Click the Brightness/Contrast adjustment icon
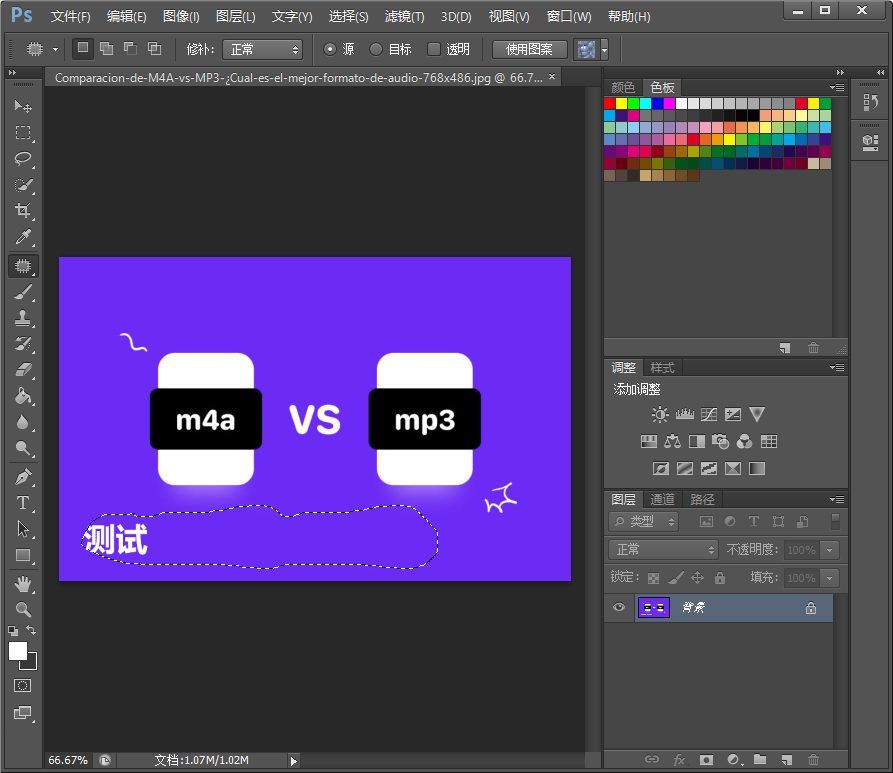 (660, 414)
